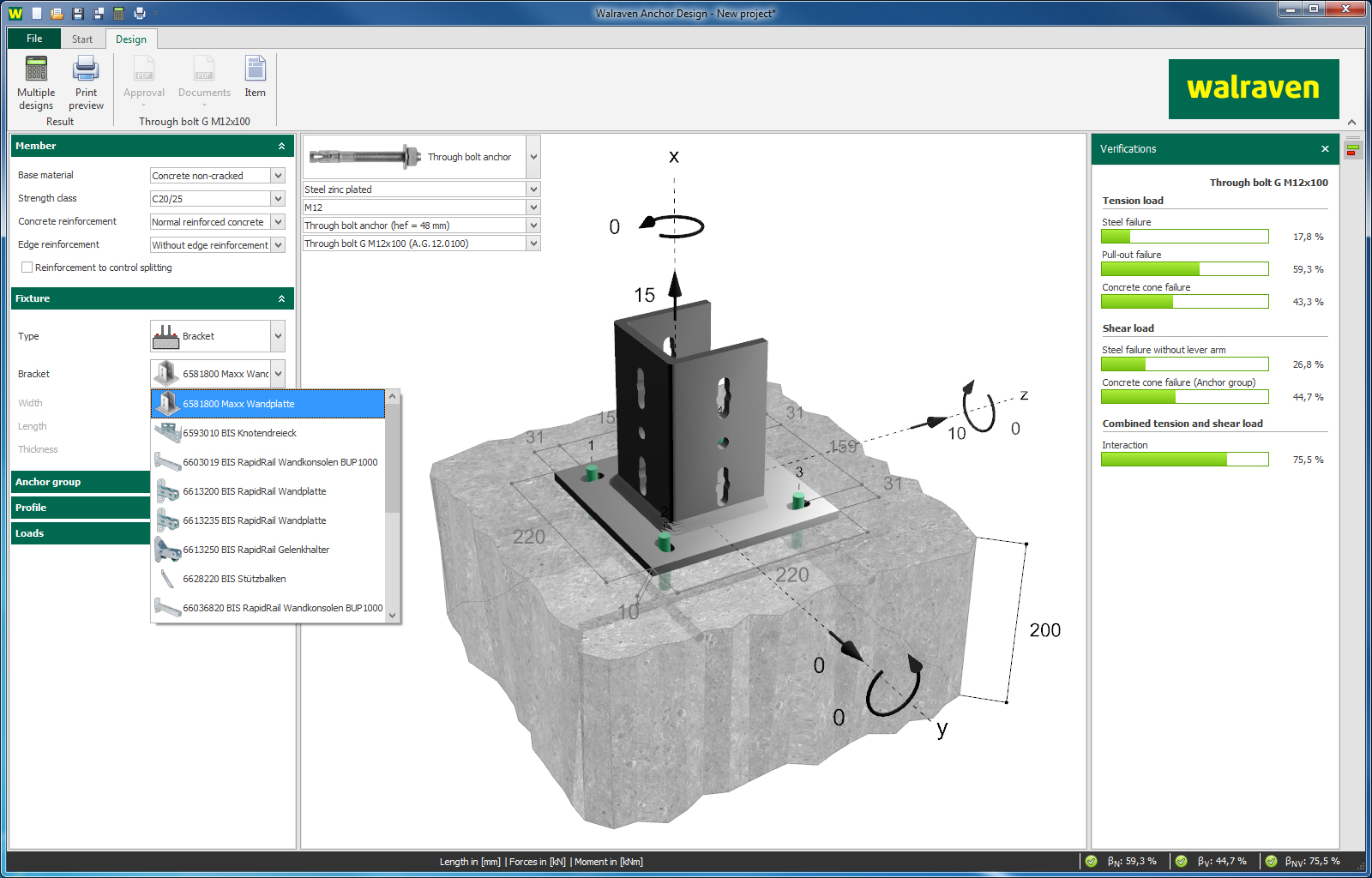The image size is (1372, 878).
Task: Open the Base material dropdown
Action: point(278,176)
